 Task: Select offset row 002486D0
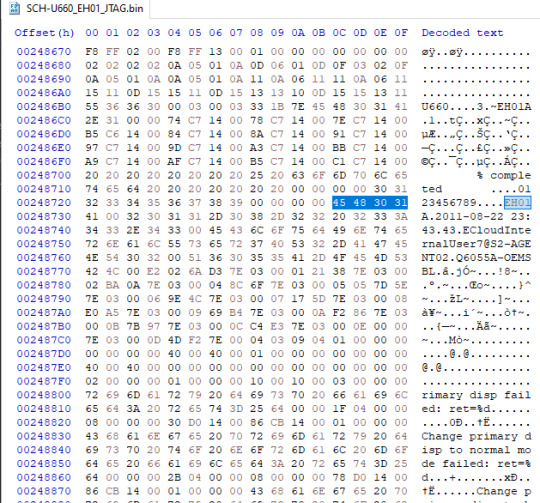coord(44,134)
